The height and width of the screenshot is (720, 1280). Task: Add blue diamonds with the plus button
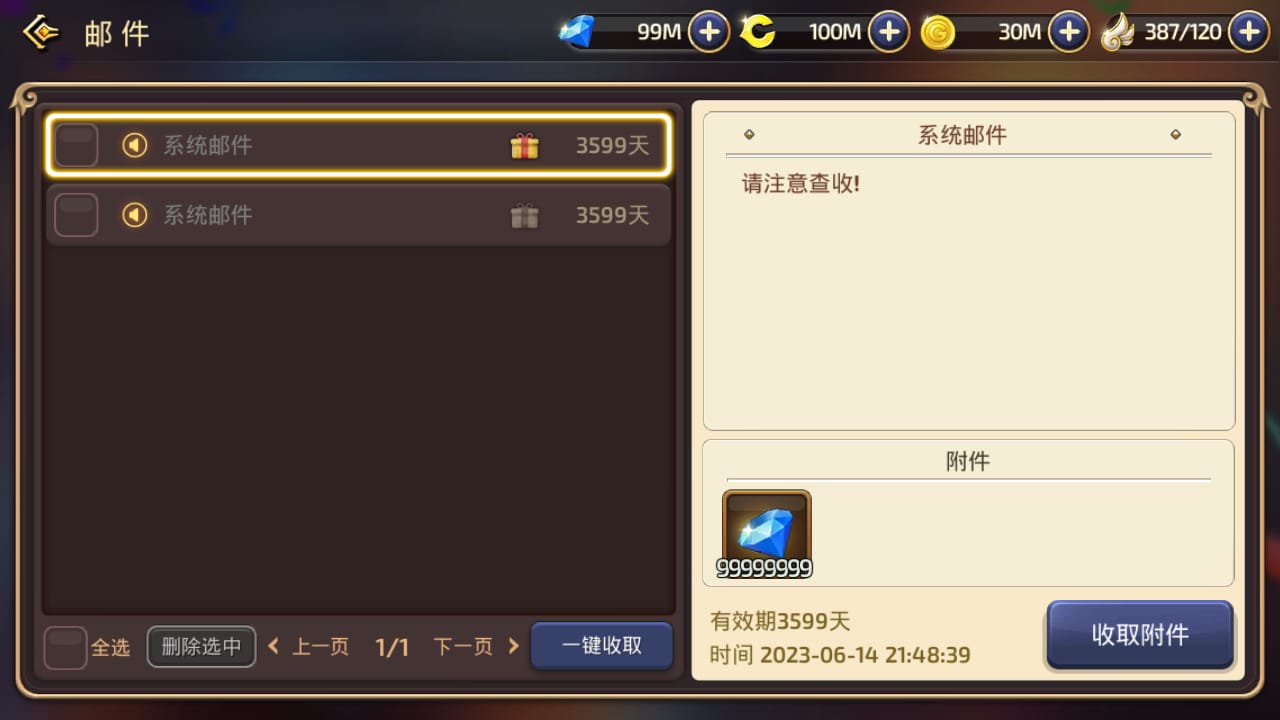(x=709, y=32)
